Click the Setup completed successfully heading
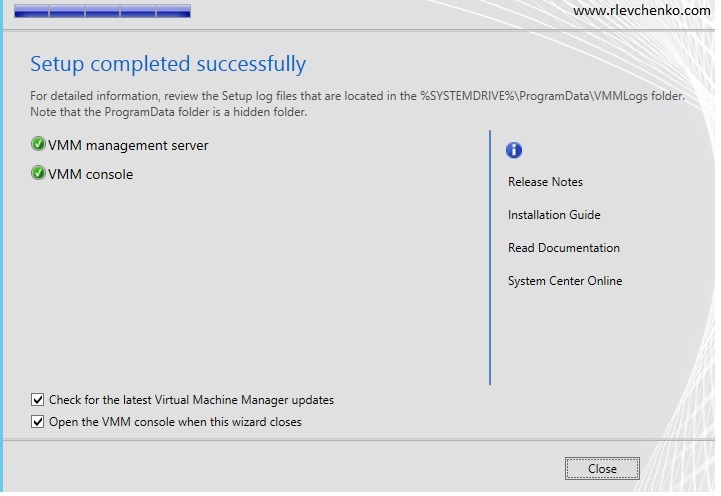This screenshot has width=721, height=496. (x=168, y=65)
